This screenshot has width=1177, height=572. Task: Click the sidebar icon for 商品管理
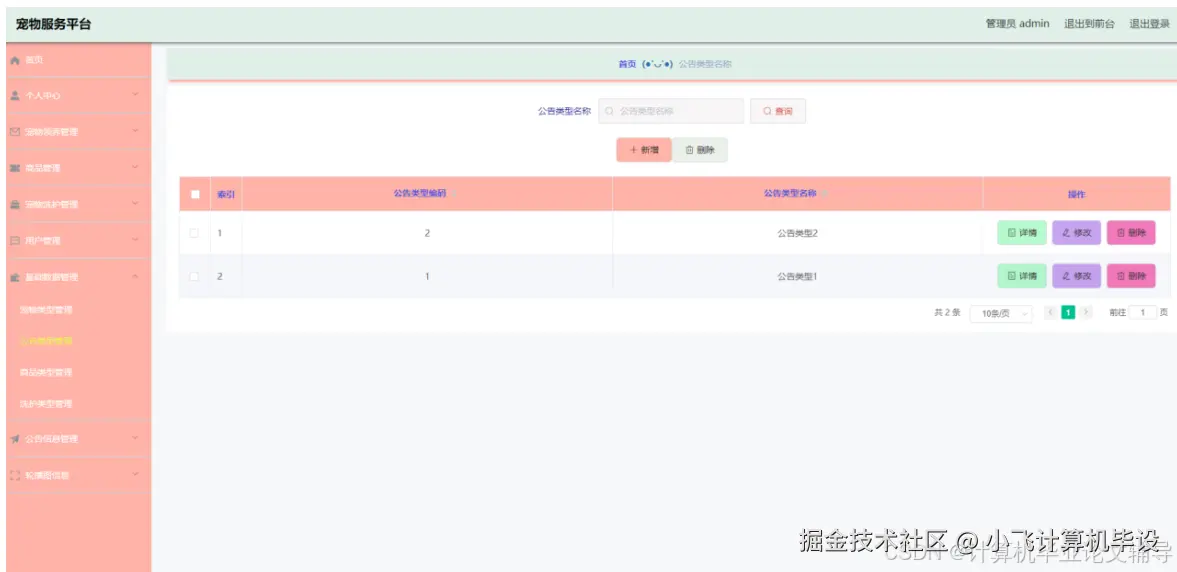[x=14, y=168]
